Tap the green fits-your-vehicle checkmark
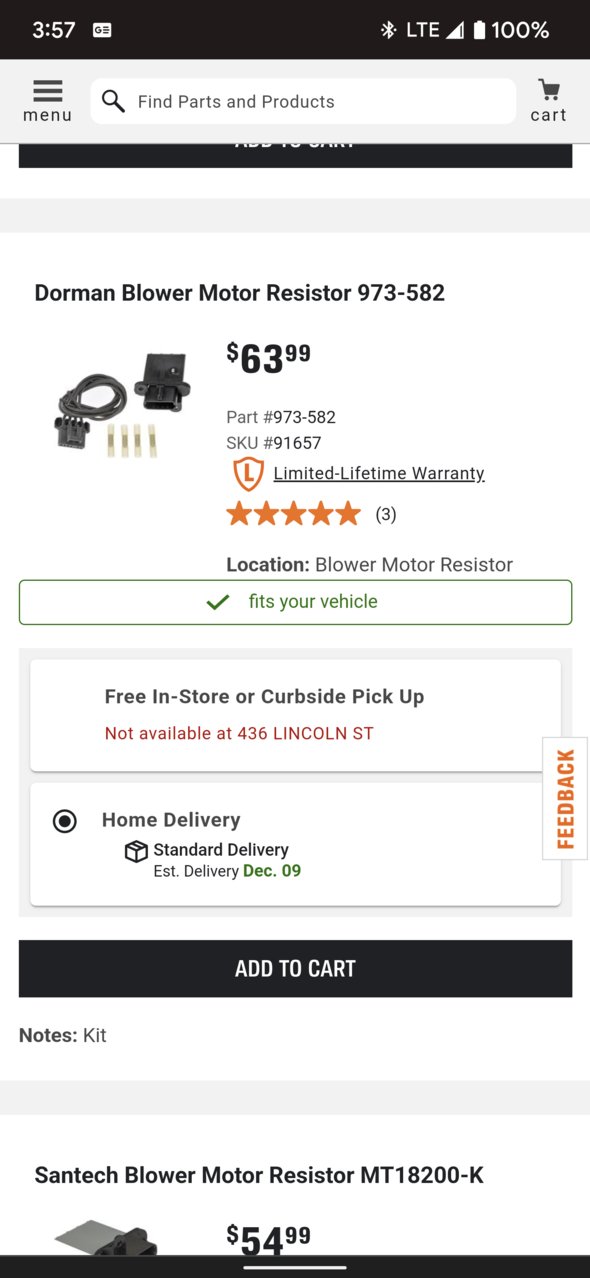 tap(217, 602)
